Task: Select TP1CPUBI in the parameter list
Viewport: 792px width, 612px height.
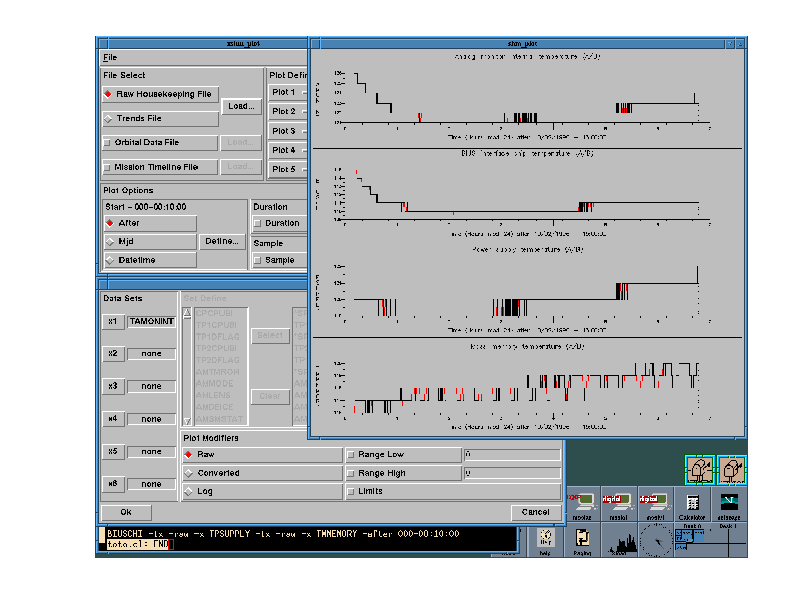Action: [x=216, y=325]
